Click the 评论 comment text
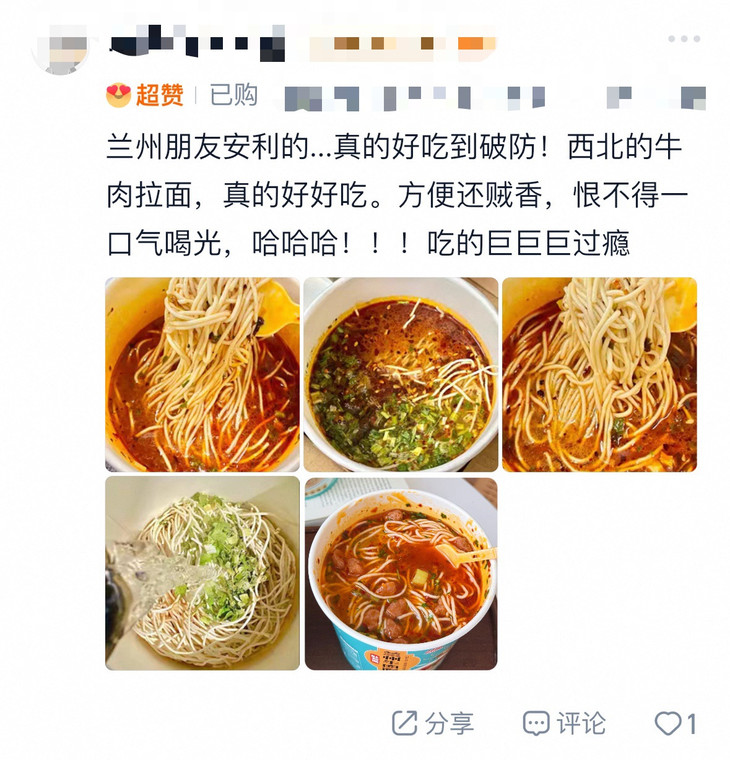 click(x=581, y=724)
